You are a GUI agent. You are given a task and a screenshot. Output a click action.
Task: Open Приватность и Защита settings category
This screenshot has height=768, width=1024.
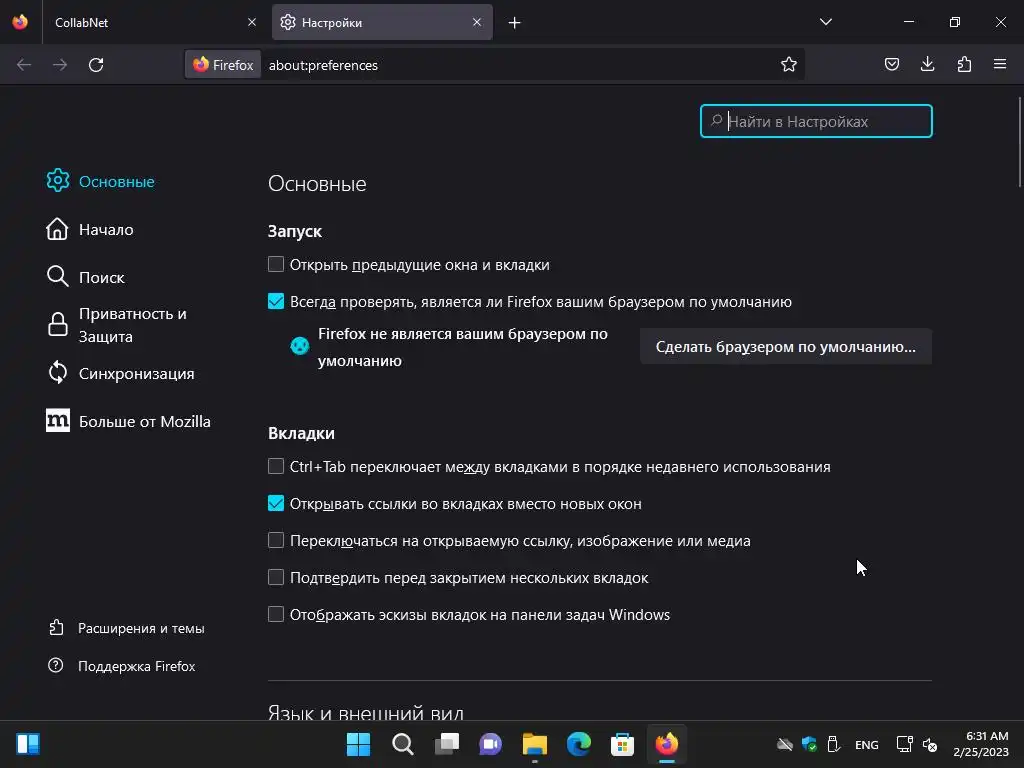coord(118,325)
